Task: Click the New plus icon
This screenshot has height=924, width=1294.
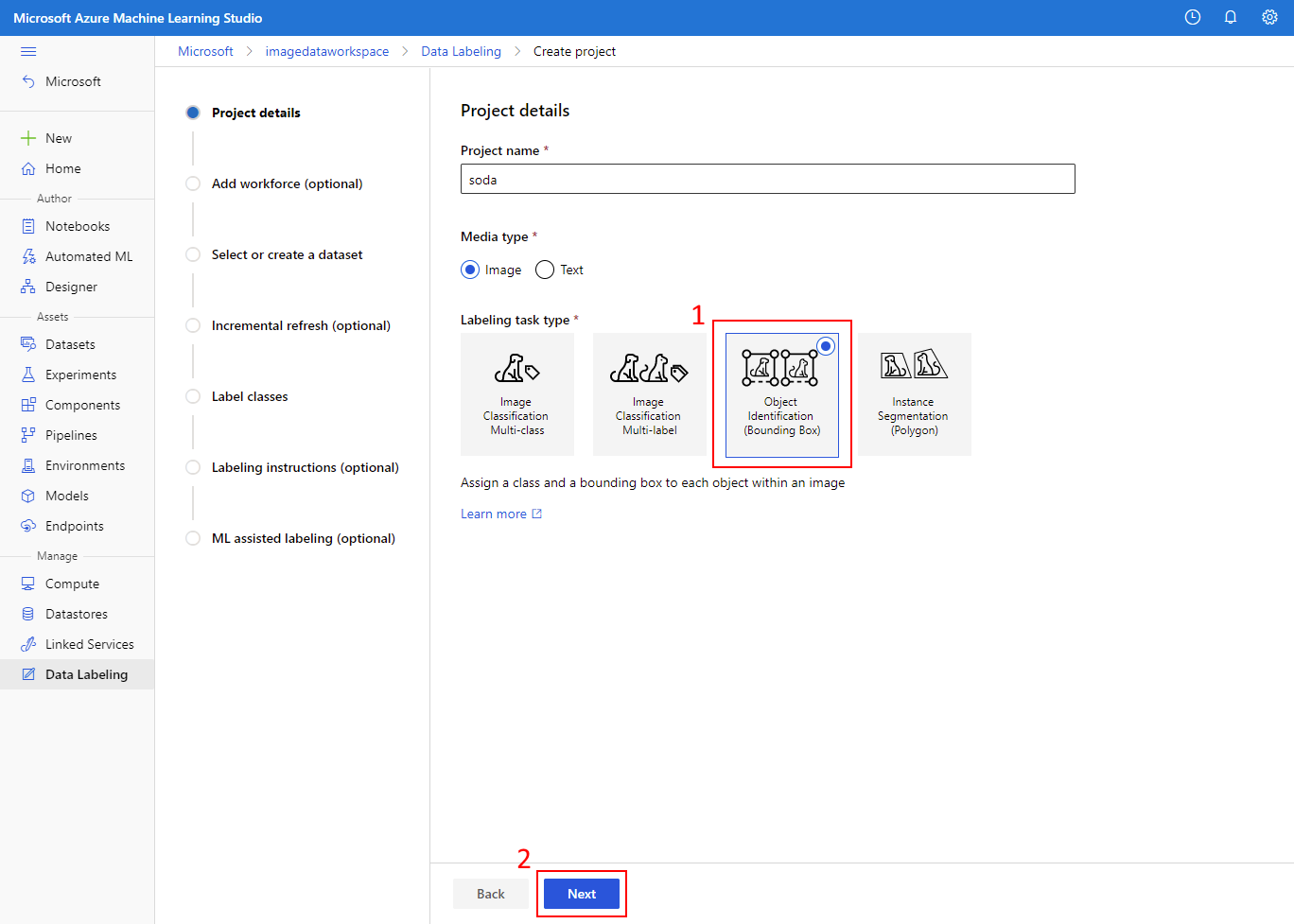Action: [x=28, y=138]
